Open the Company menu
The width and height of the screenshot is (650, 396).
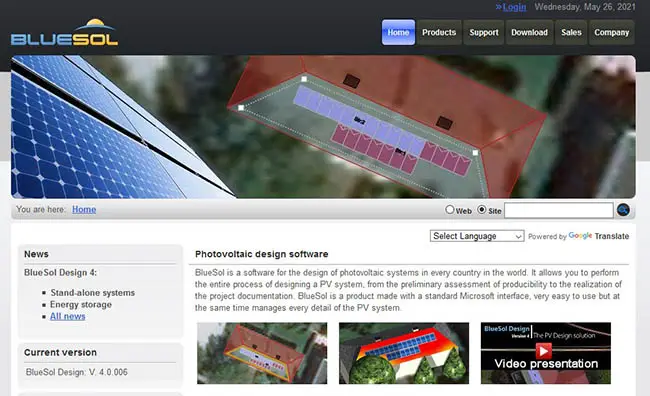point(611,32)
